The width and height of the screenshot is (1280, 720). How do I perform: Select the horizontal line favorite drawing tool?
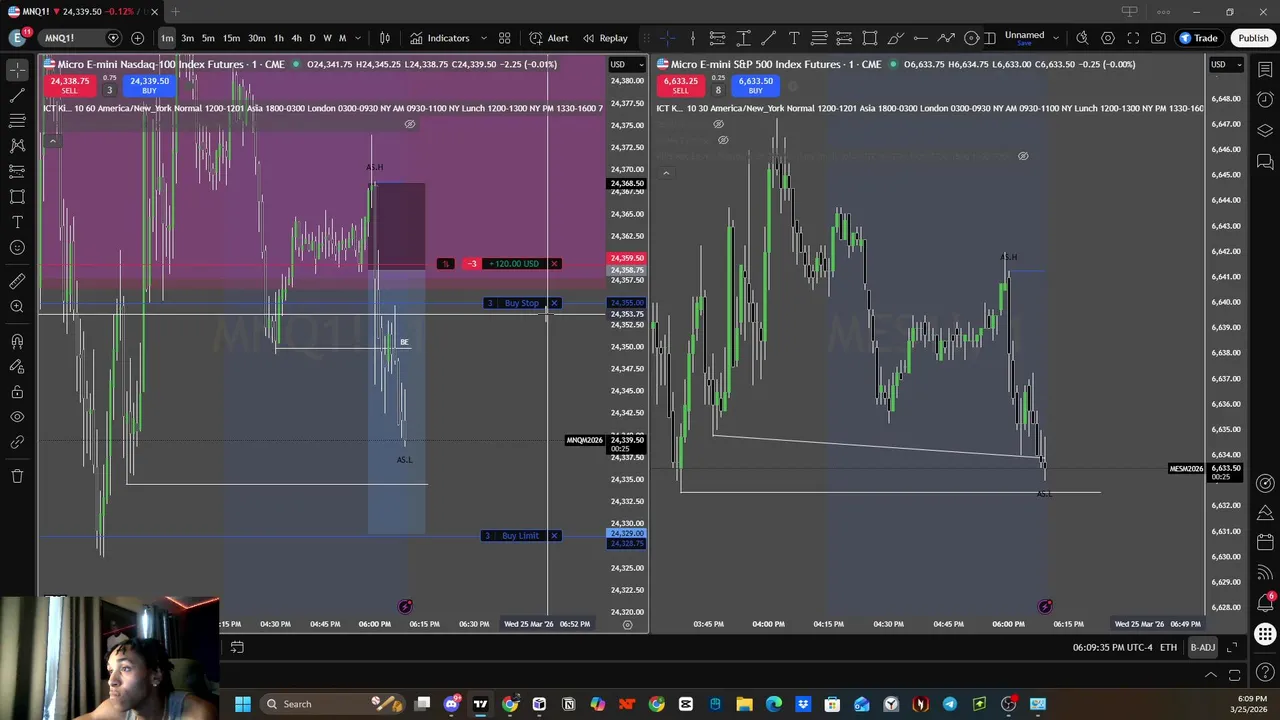click(x=920, y=38)
